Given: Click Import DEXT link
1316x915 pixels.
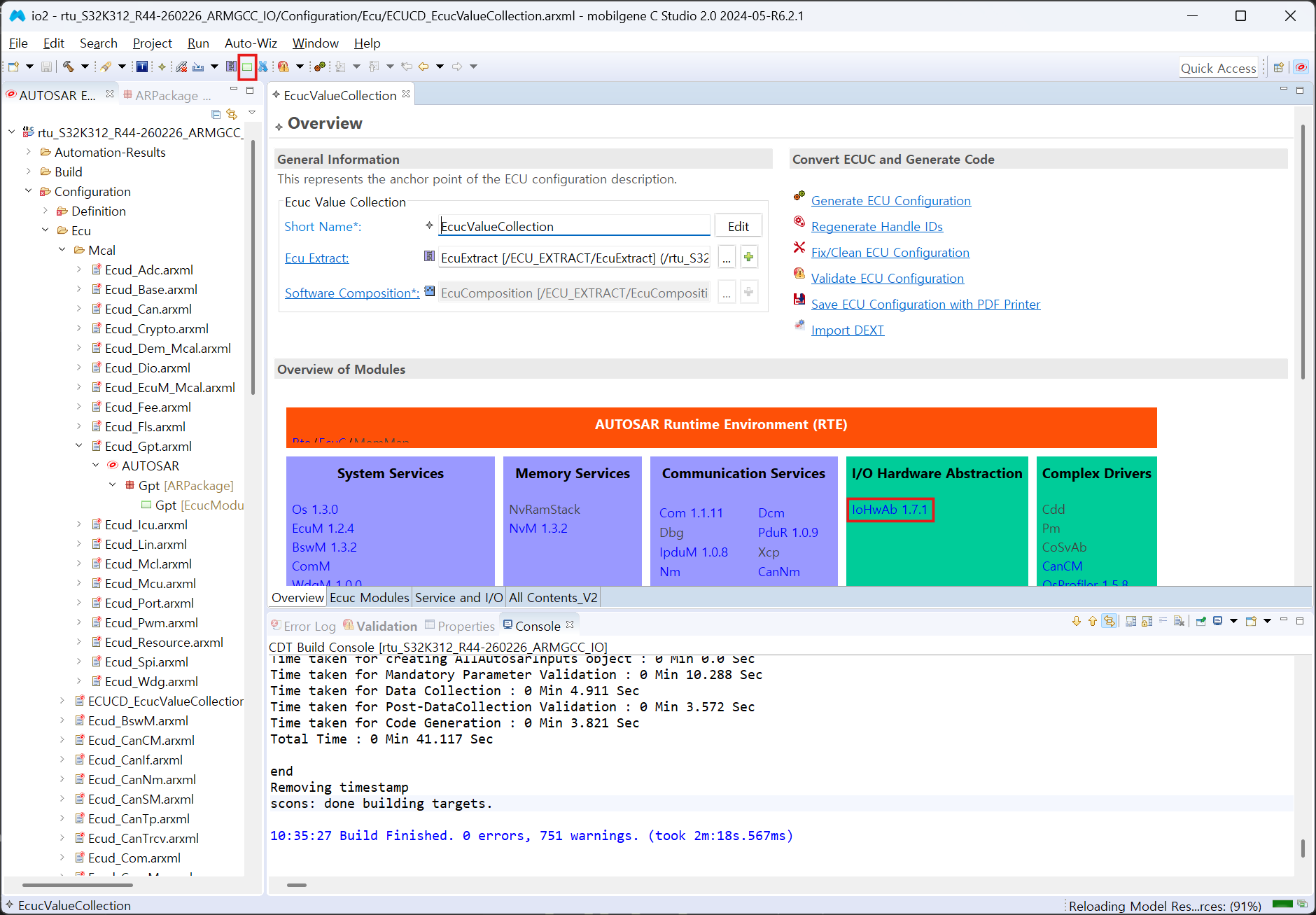Looking at the screenshot, I should coord(847,330).
